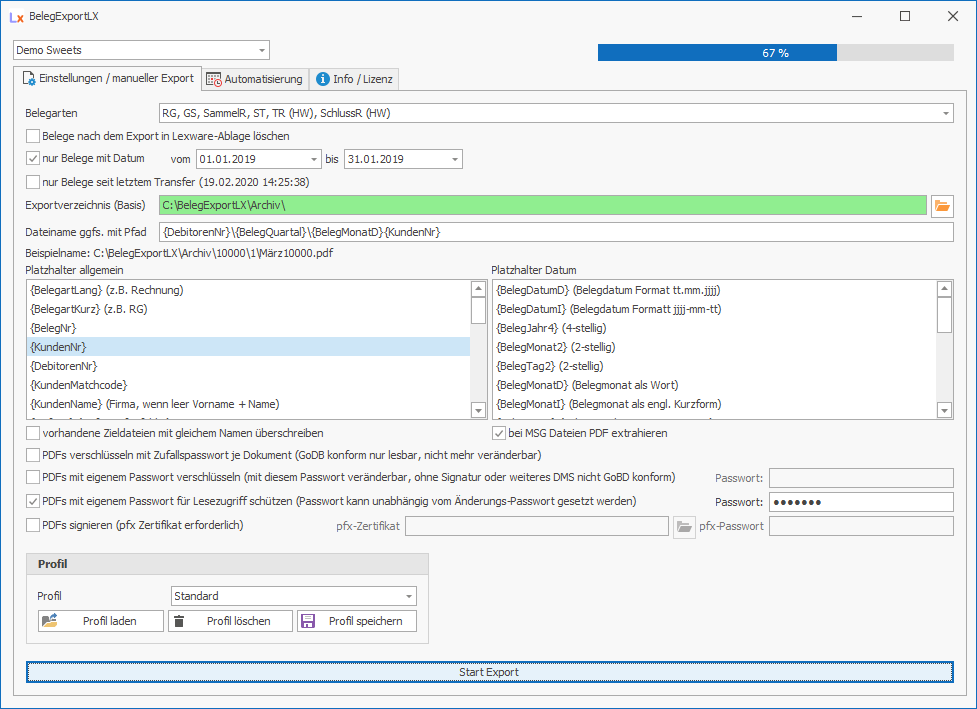Click the BelegExportLX logo in title bar
Image resolution: width=977 pixels, height=709 pixels.
click(16, 17)
